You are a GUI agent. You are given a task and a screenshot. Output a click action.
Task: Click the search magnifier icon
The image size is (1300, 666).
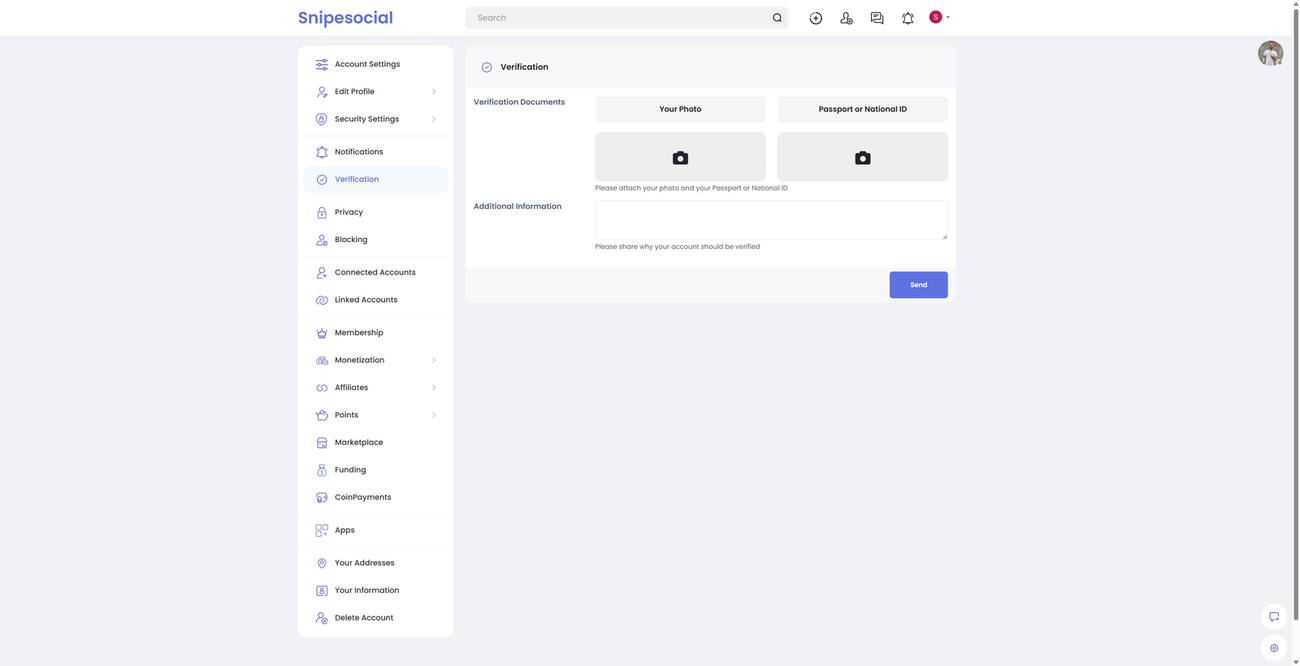coord(777,18)
